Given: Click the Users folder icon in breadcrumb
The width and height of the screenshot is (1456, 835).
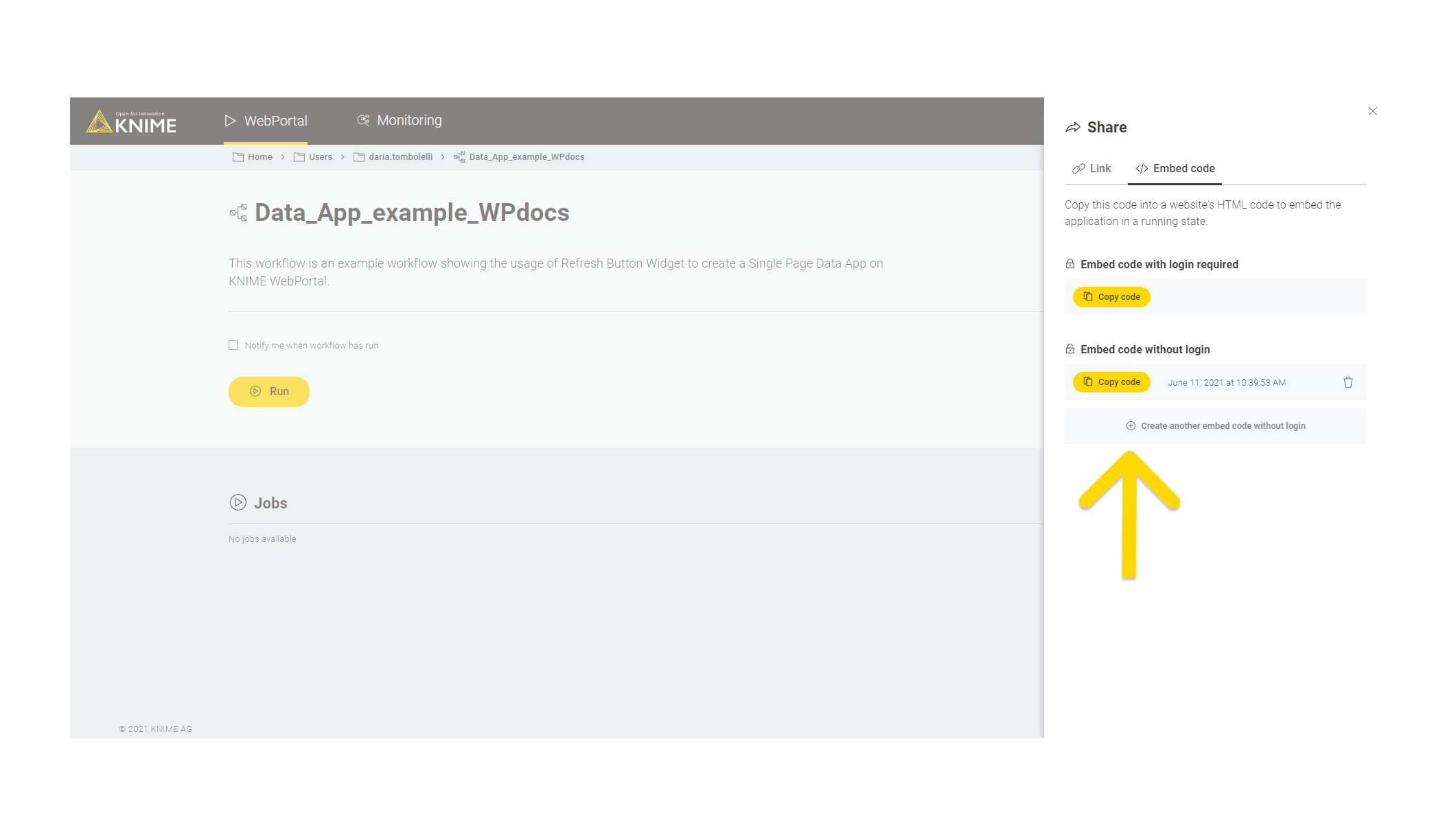Looking at the screenshot, I should (299, 157).
